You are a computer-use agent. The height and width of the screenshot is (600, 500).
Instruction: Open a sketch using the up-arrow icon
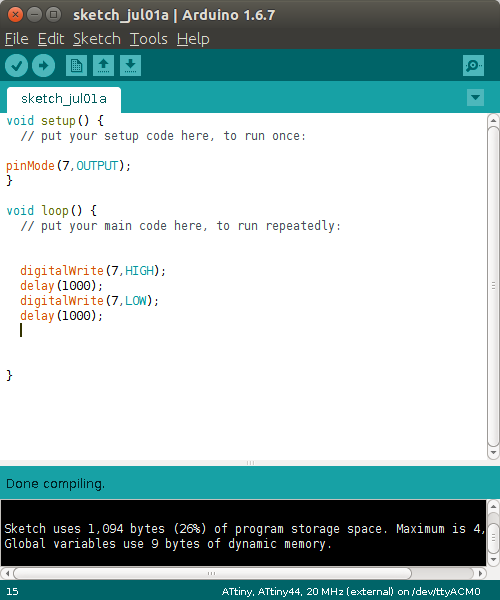coord(103,65)
